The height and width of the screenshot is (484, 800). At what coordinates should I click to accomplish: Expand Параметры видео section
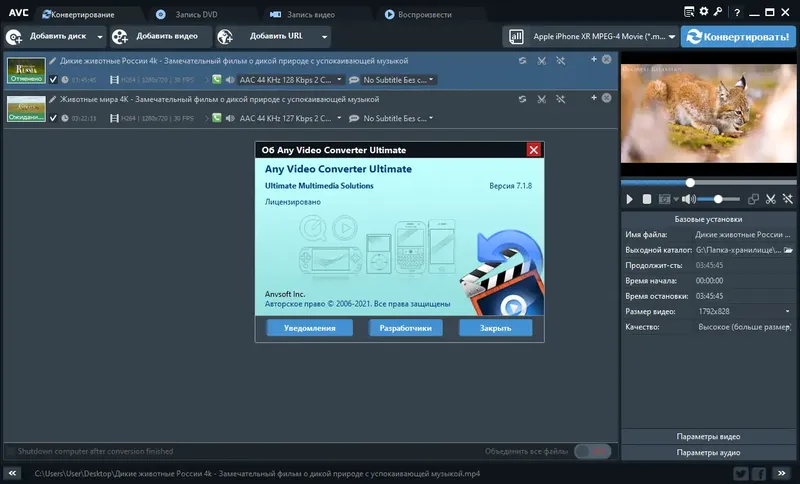click(x=708, y=437)
